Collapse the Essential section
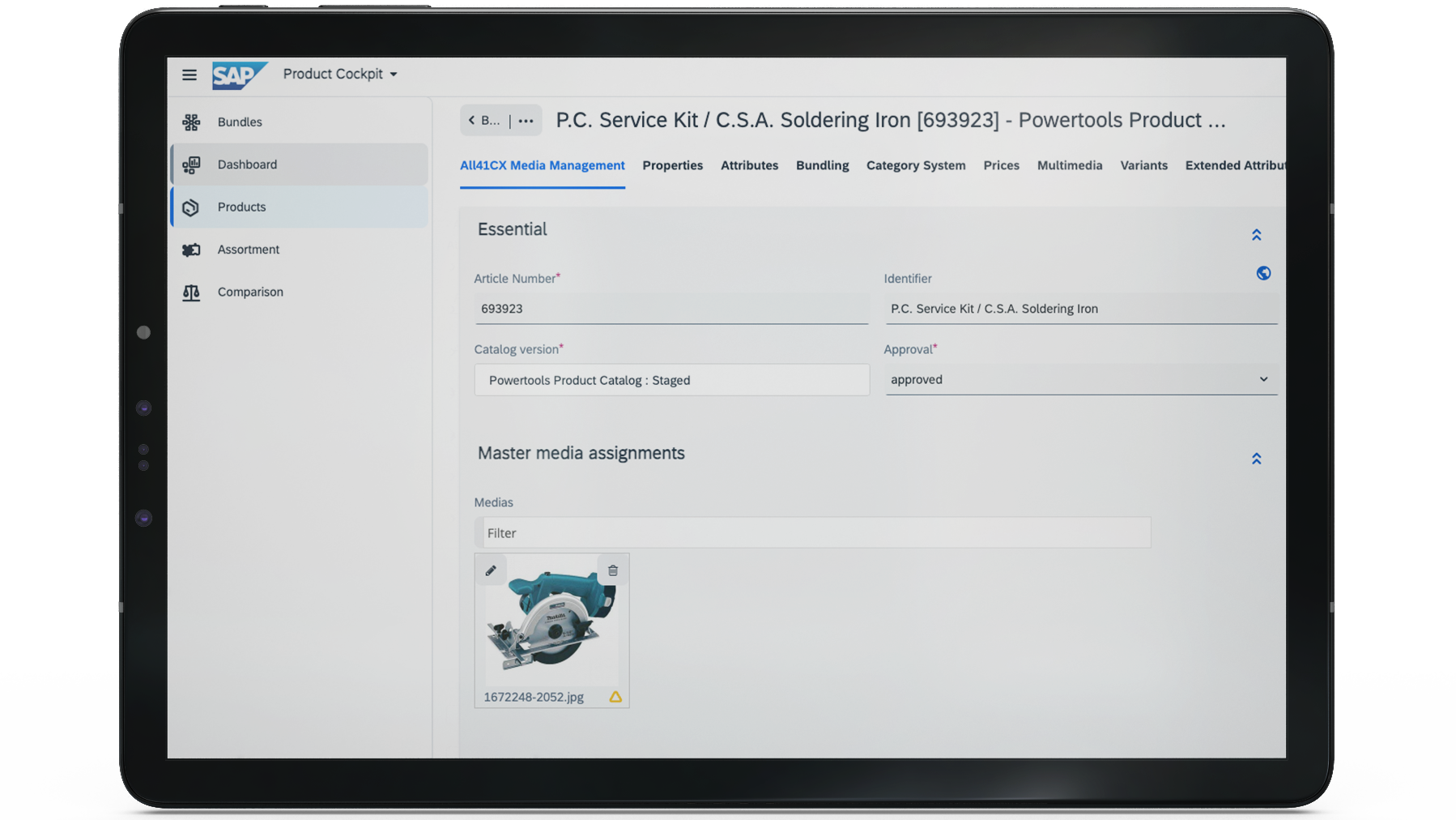 (x=1256, y=234)
